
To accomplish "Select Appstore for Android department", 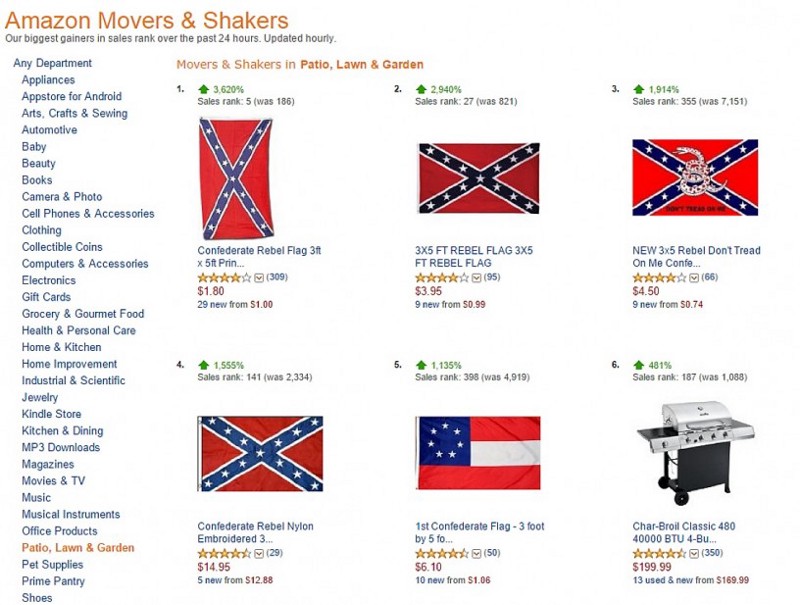I will coord(71,97).
